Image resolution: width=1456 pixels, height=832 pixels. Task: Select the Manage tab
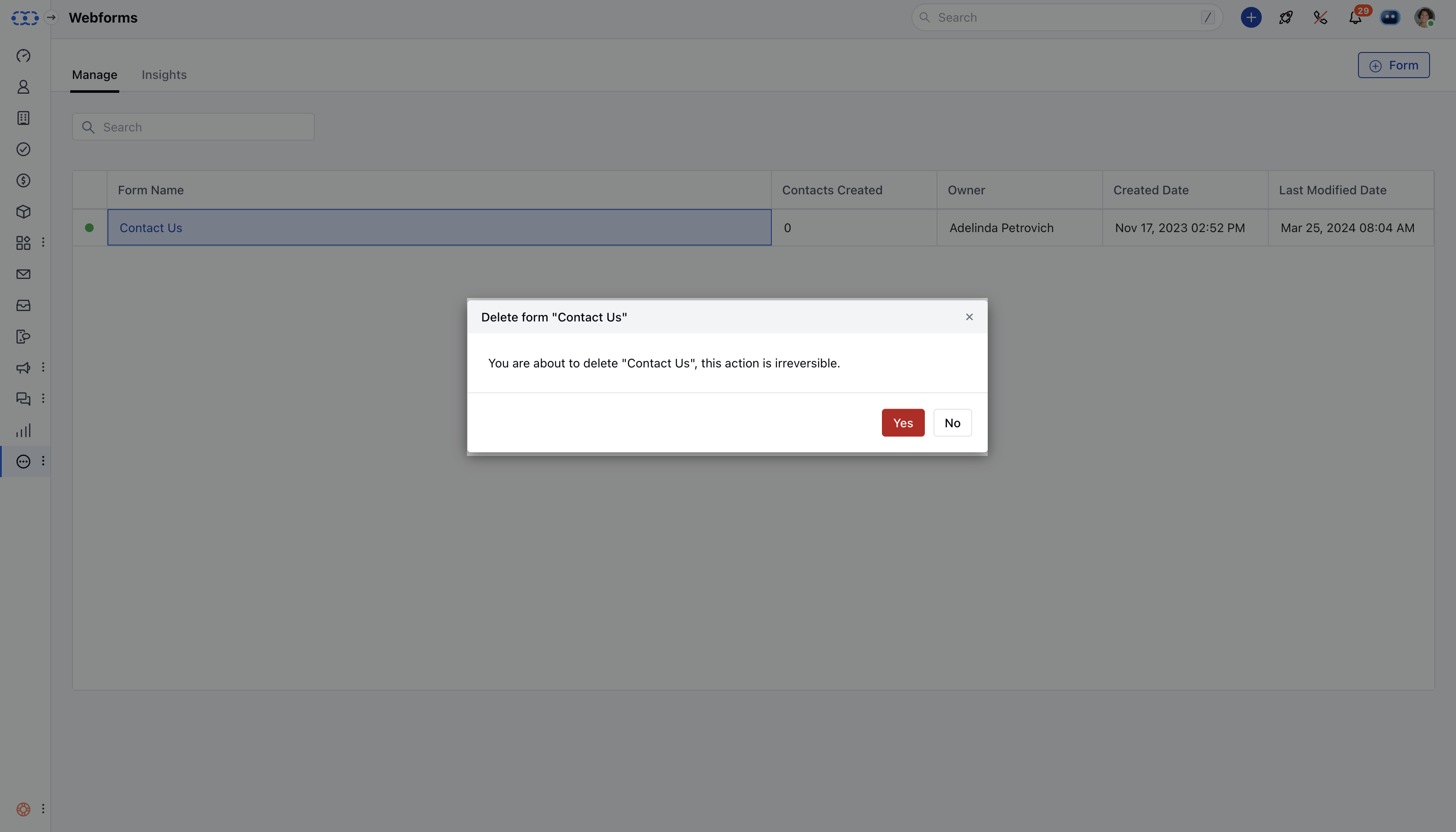tap(94, 75)
